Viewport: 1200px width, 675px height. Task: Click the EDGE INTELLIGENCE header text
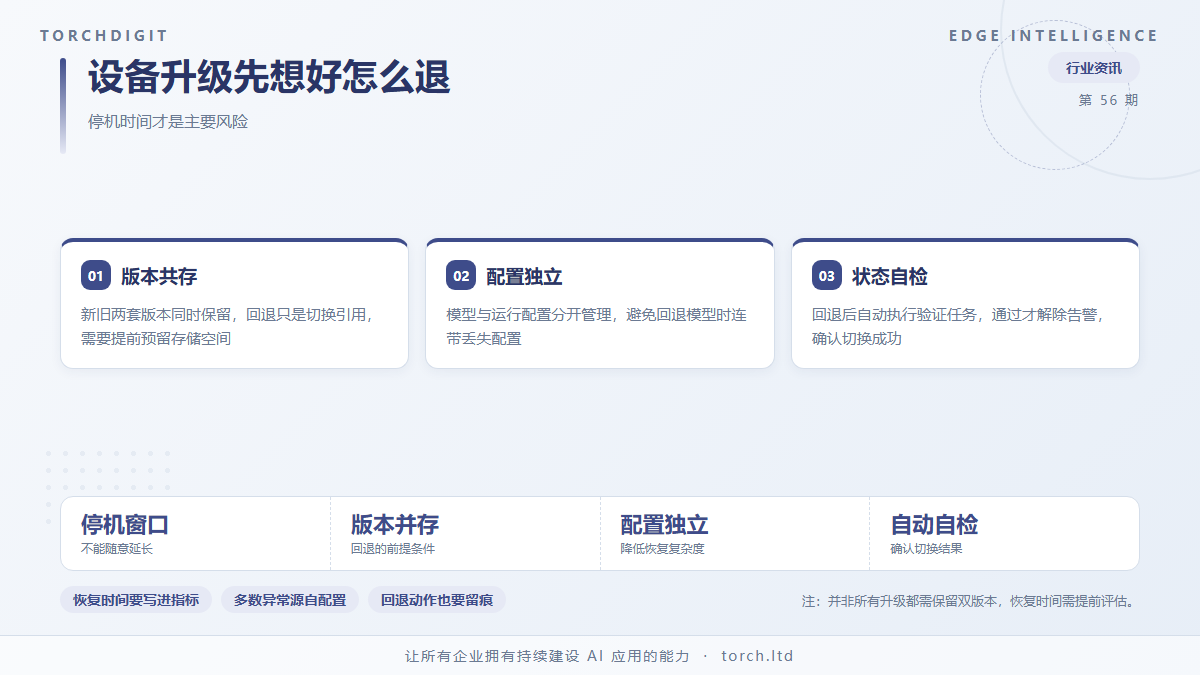click(1054, 36)
